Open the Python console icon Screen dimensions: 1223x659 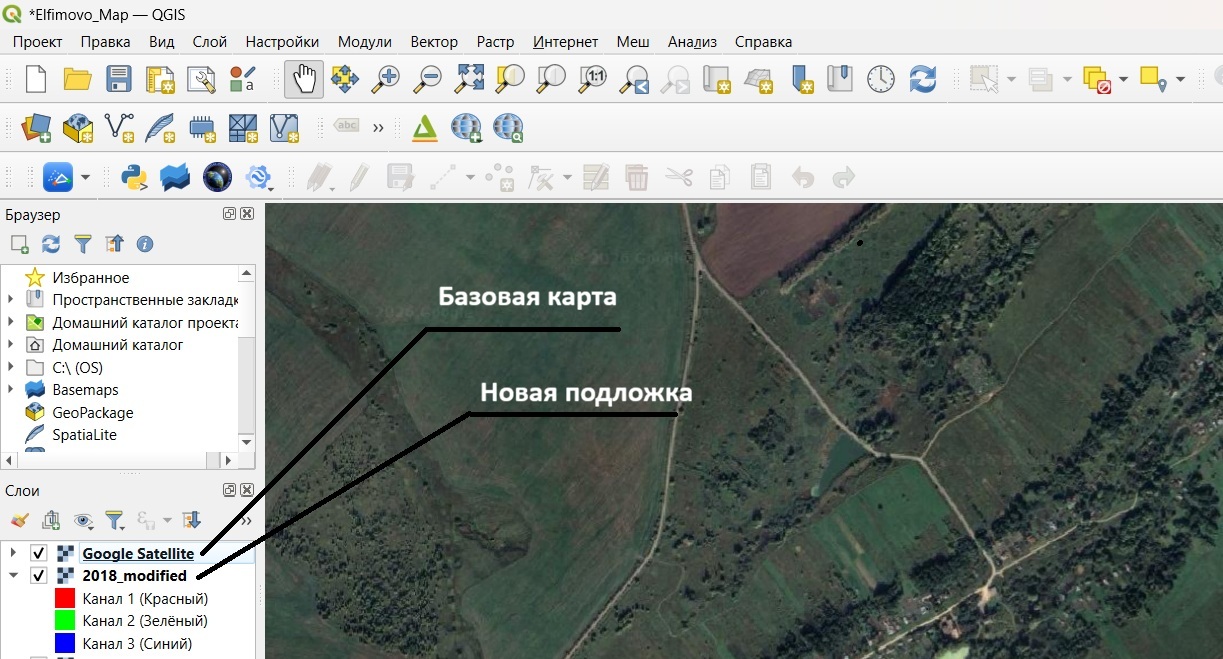134,178
